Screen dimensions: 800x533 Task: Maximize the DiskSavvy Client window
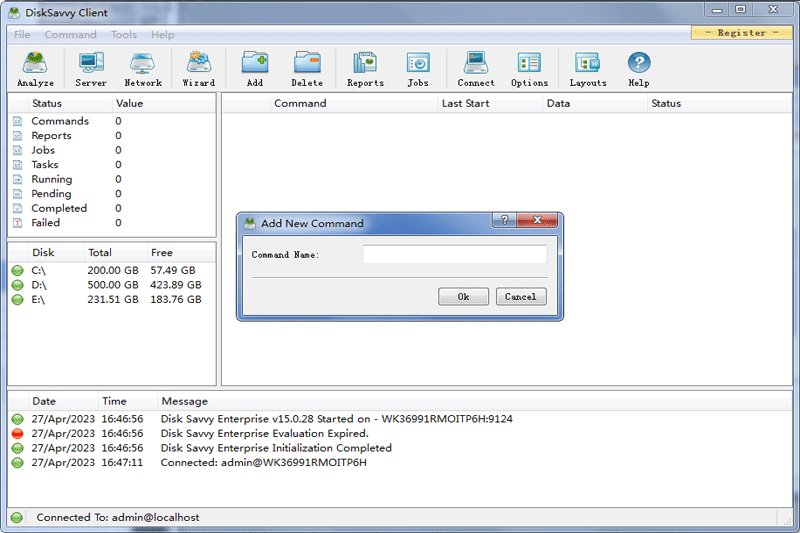741,10
